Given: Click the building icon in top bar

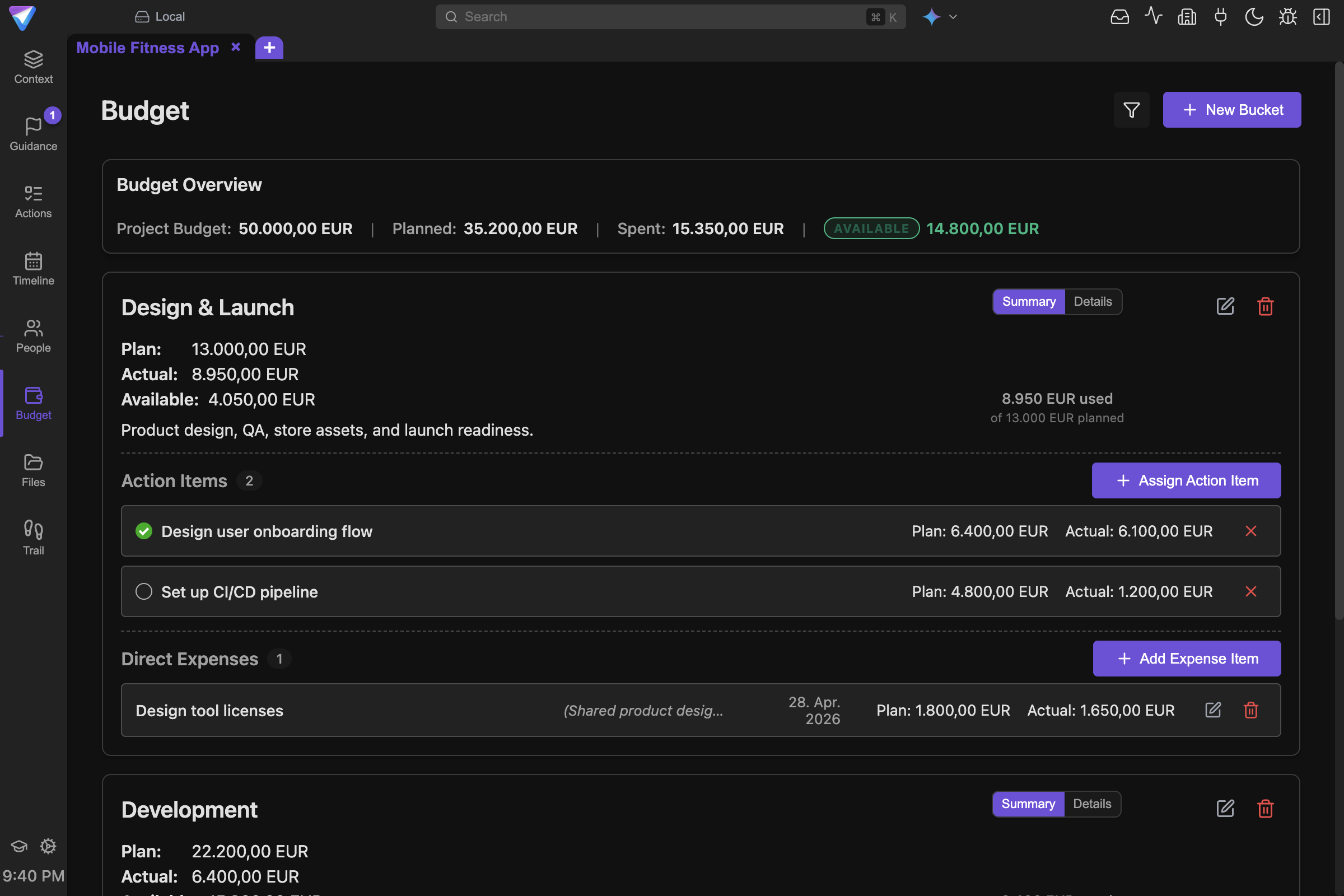Looking at the screenshot, I should click(1187, 17).
